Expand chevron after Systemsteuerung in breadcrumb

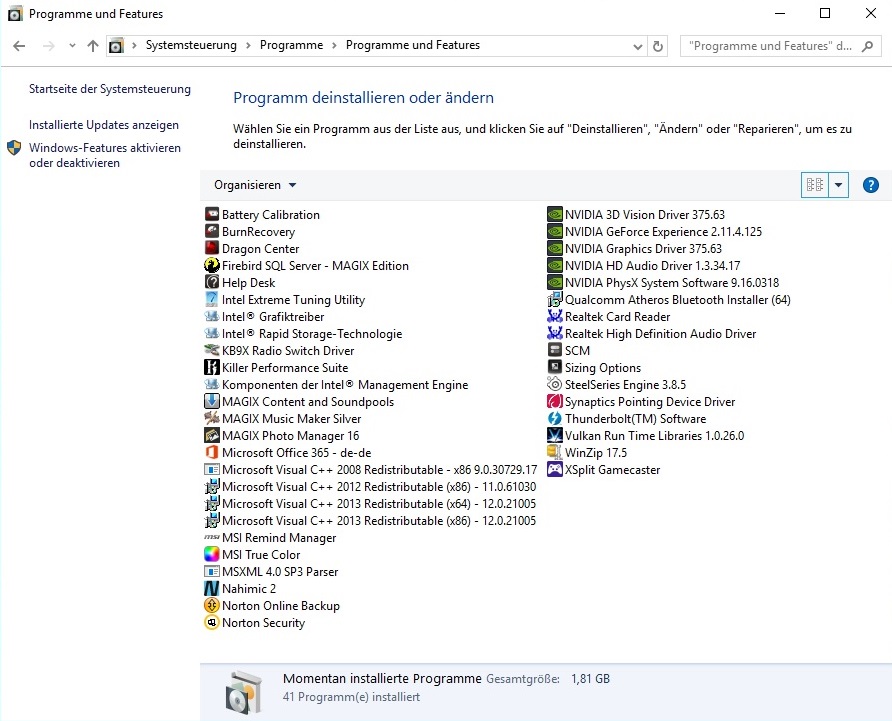pos(249,46)
